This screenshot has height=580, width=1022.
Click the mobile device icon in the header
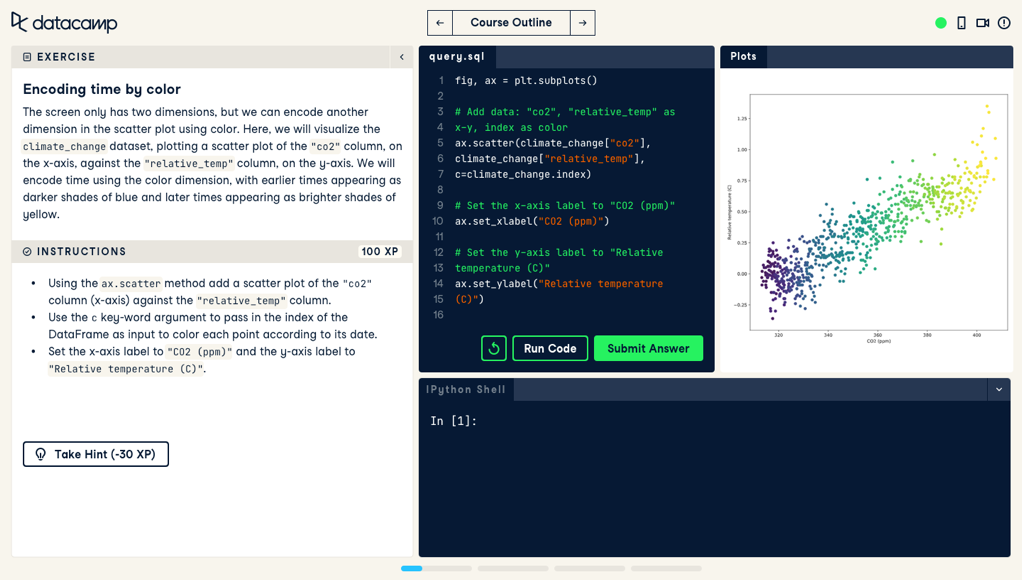(962, 22)
